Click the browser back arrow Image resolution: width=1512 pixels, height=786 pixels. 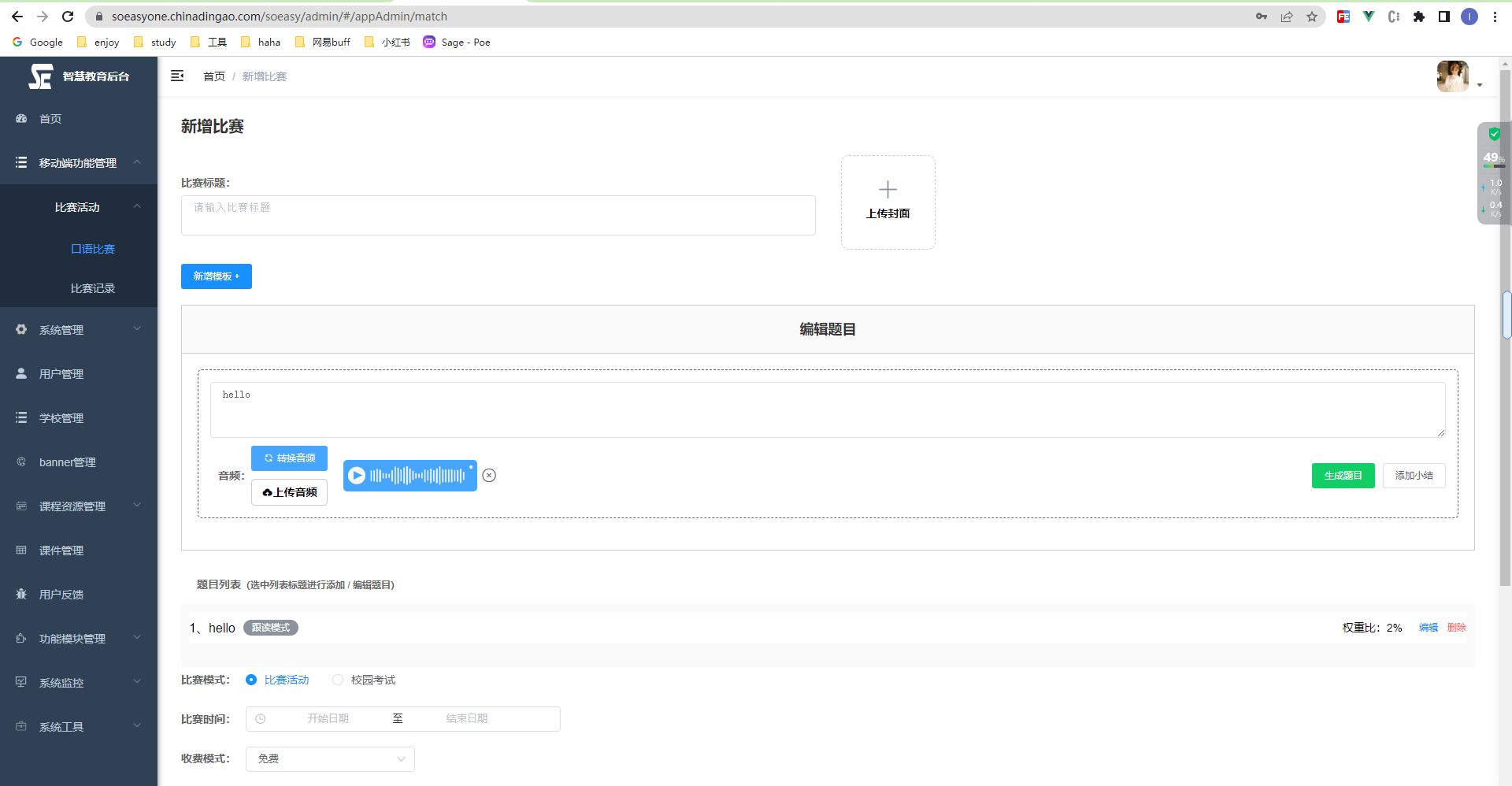tap(17, 17)
